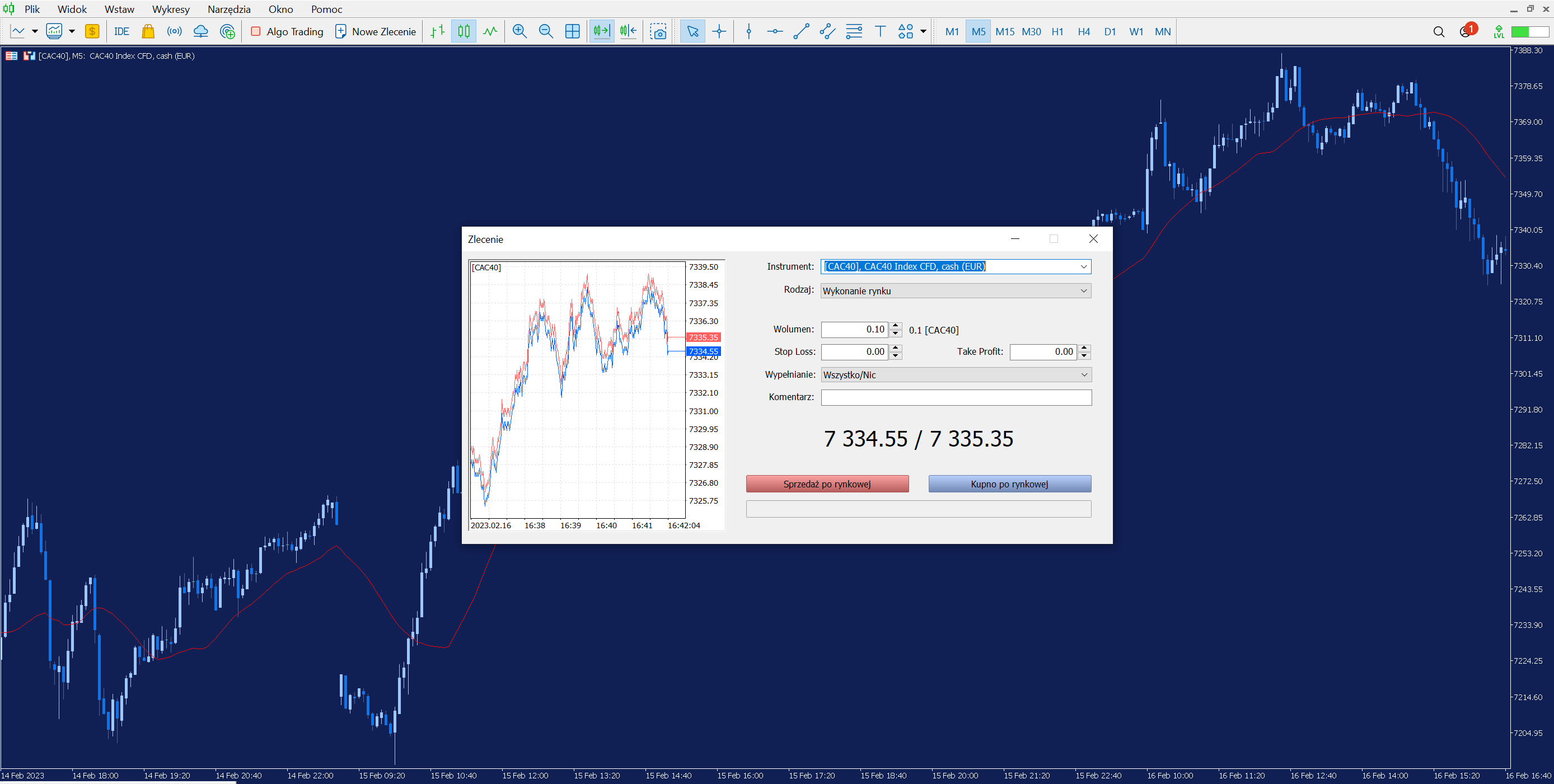Open the Narzędzia menu
This screenshot has width=1554, height=784.
(x=228, y=9)
